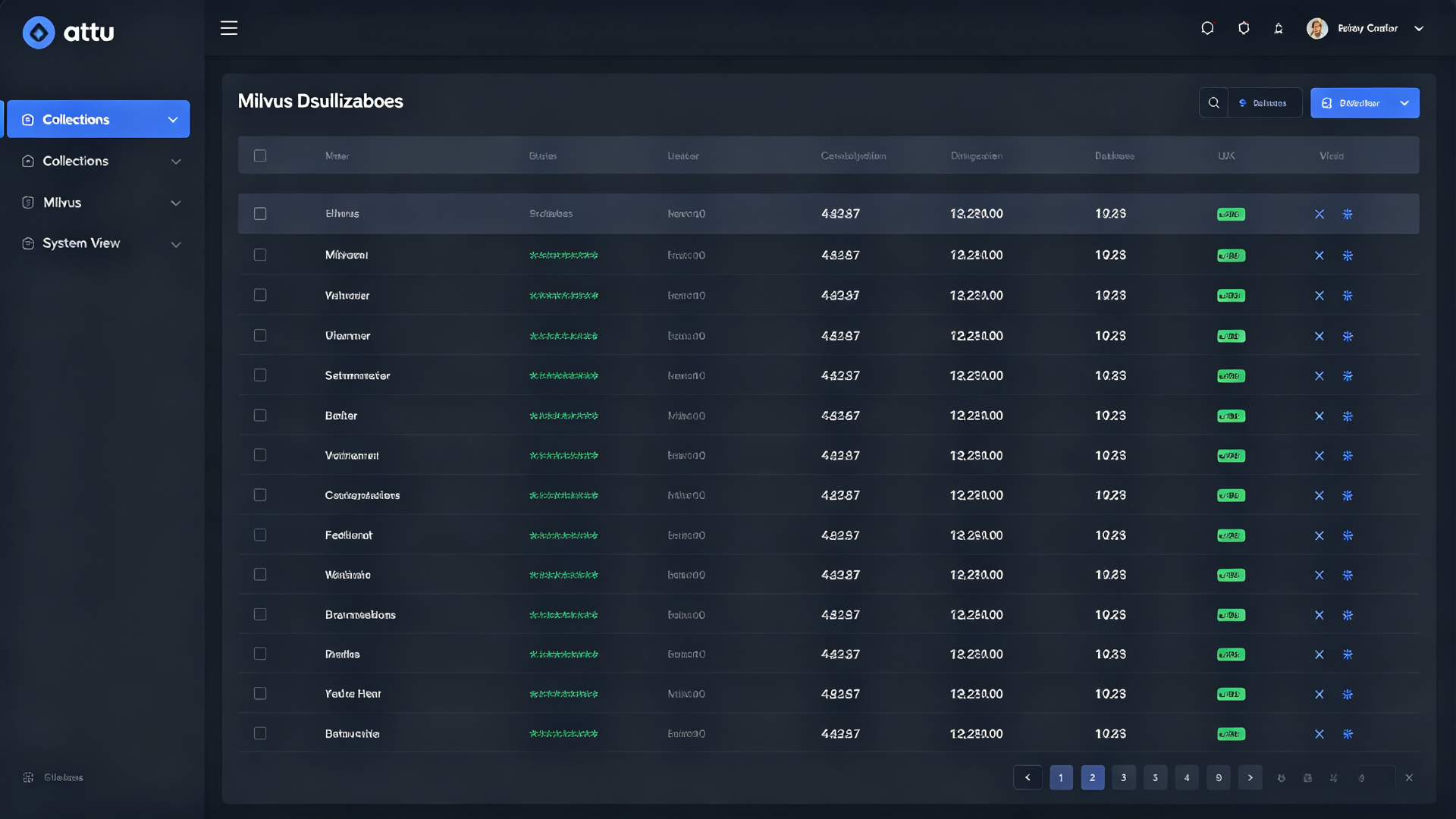Click the X icon in the Ulearnner row

point(1319,337)
